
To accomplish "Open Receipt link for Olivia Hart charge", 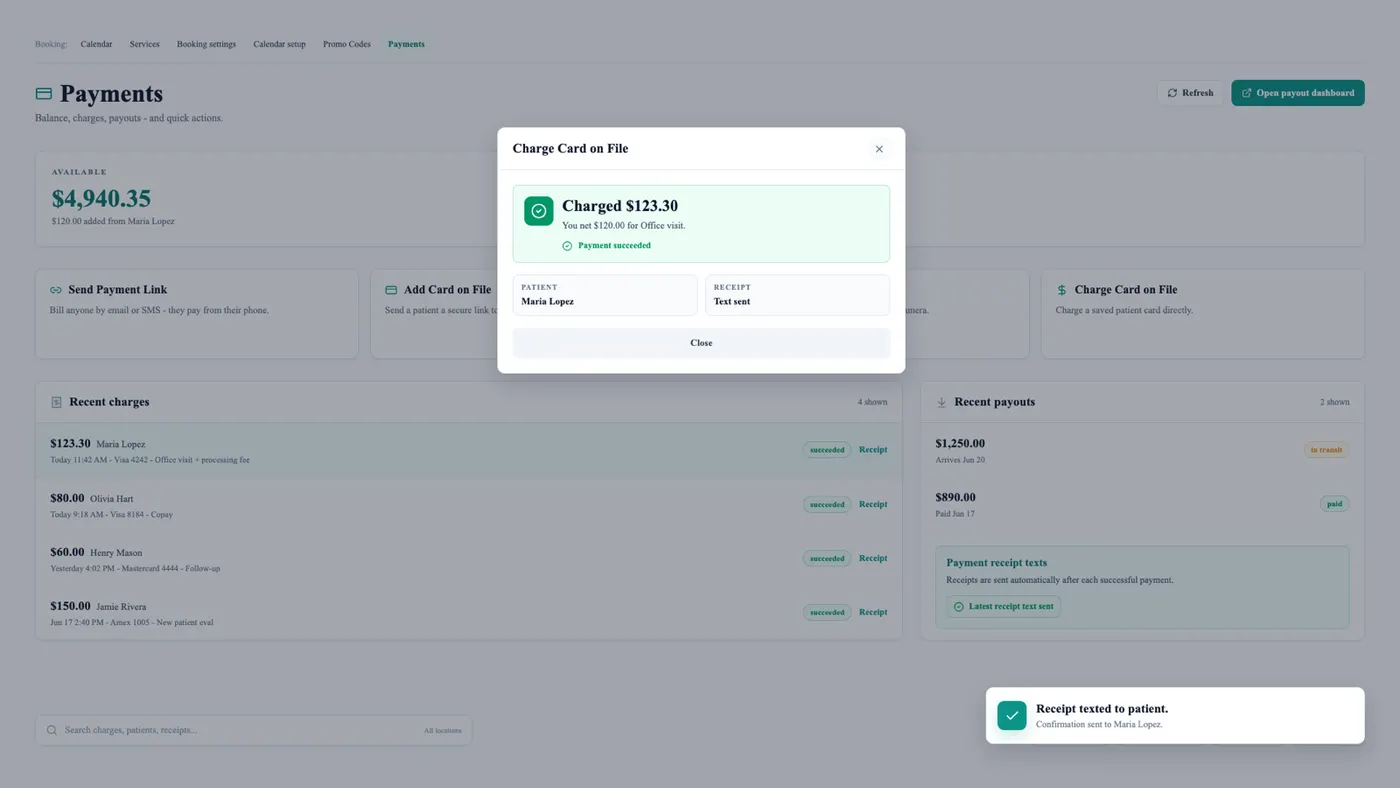I will 873,504.
